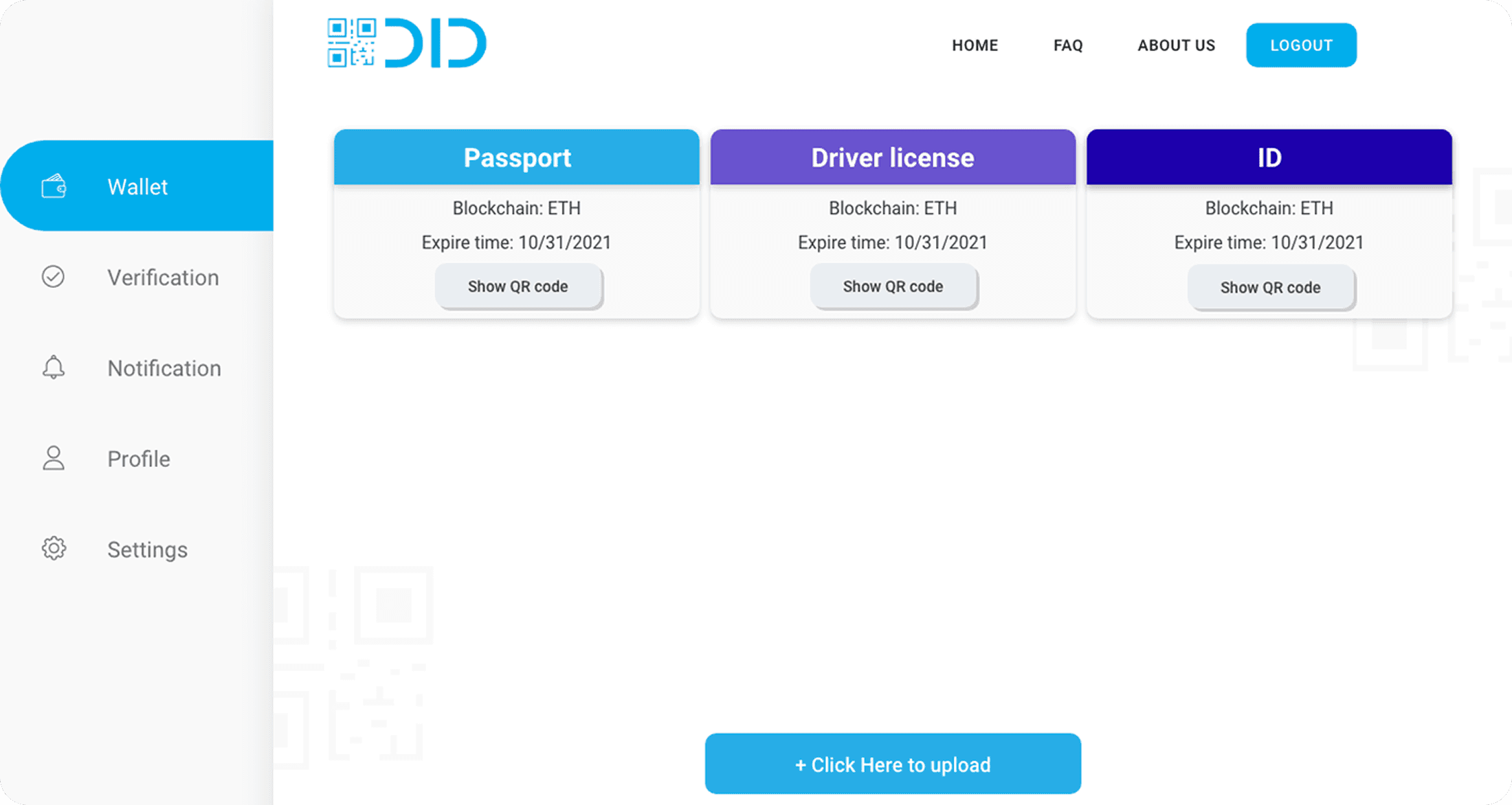Select Profile label in sidebar
This screenshot has width=1512, height=805.
coord(139,459)
